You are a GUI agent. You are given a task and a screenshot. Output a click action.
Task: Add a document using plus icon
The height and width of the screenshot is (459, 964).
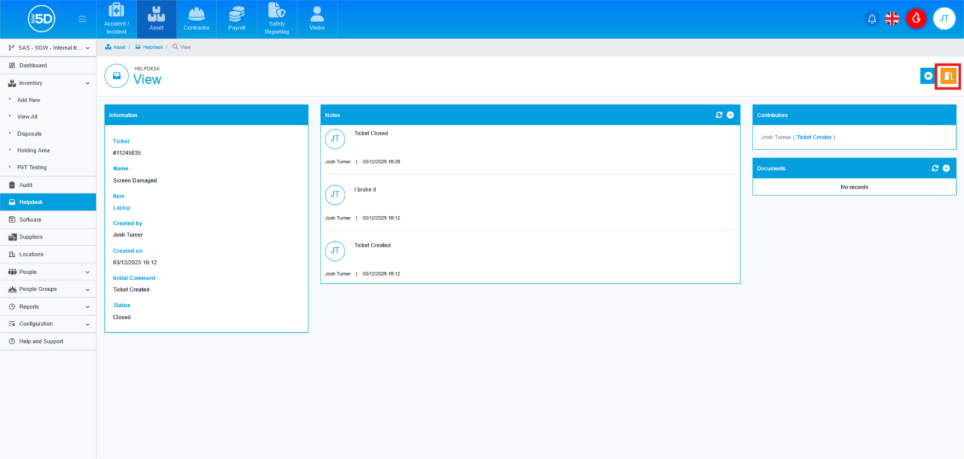point(946,168)
